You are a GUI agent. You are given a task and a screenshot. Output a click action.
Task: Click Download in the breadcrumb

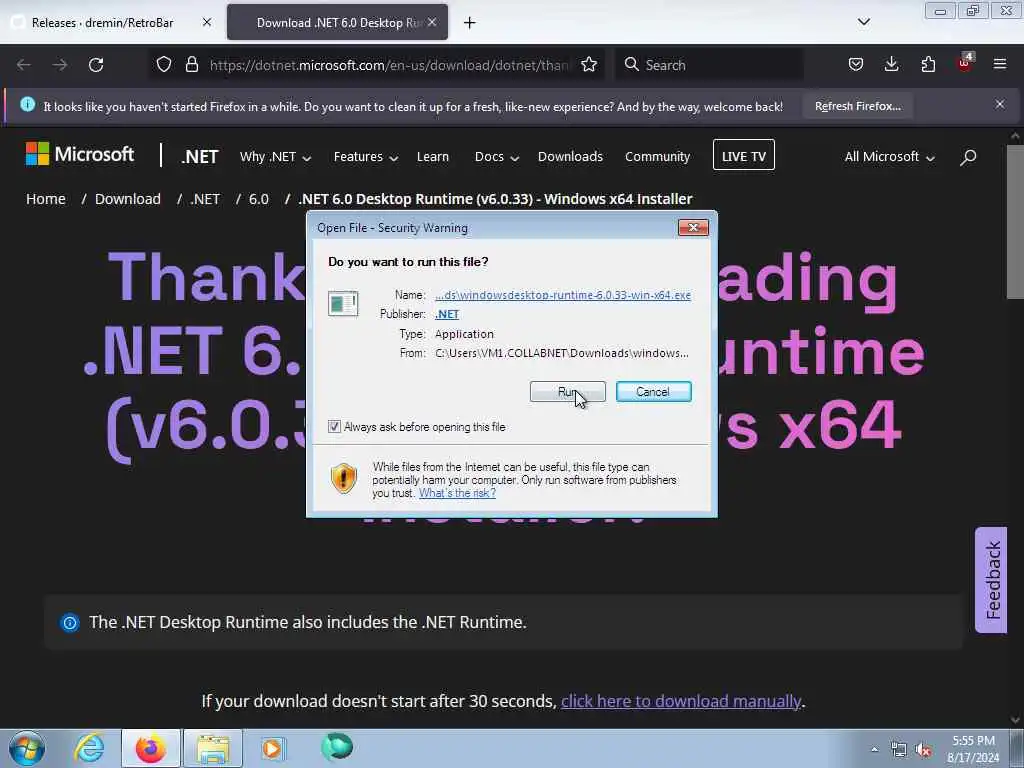128,199
